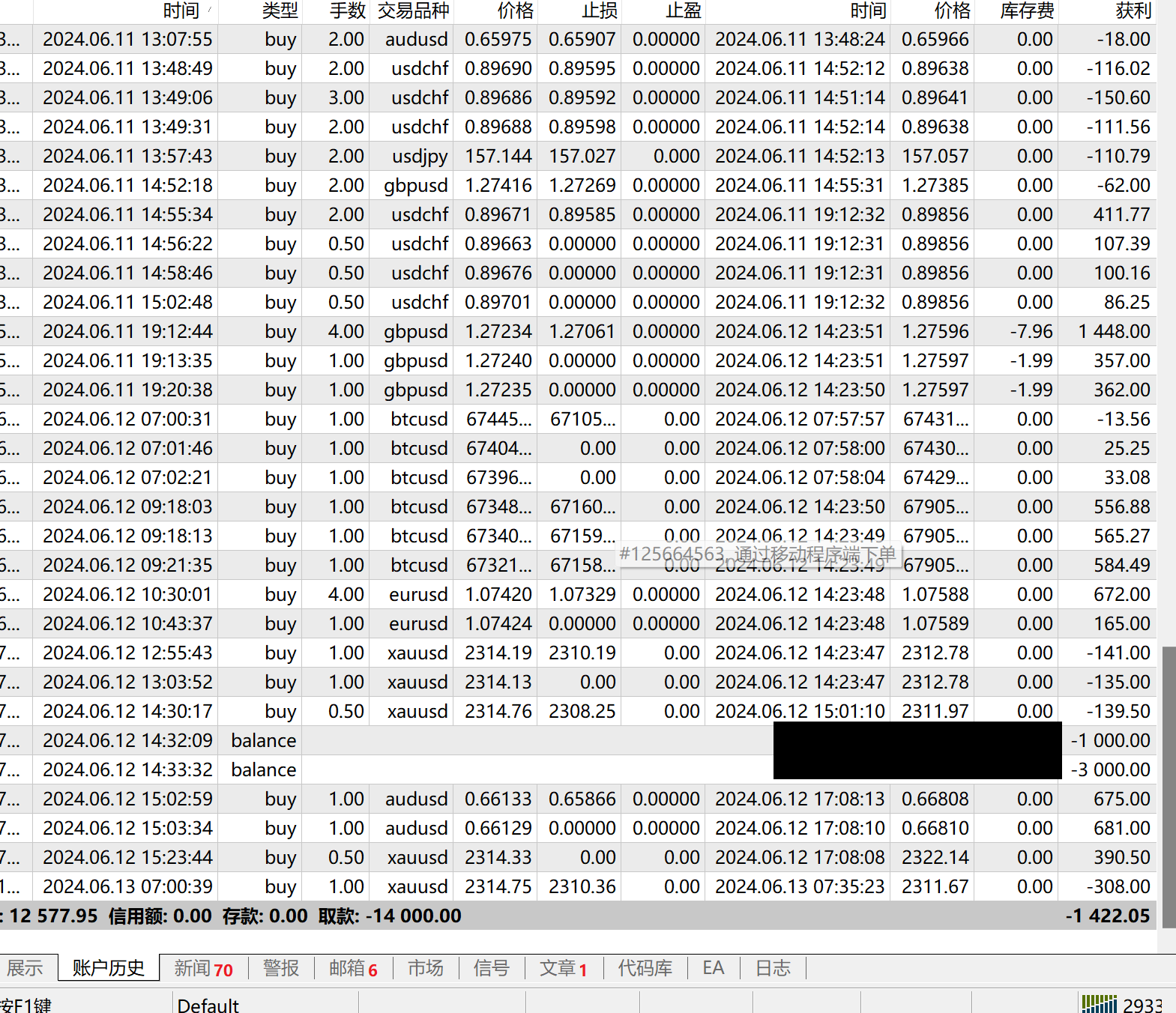Click close price 2322.14
Image resolution: width=1176 pixels, height=1013 pixels.
(935, 857)
